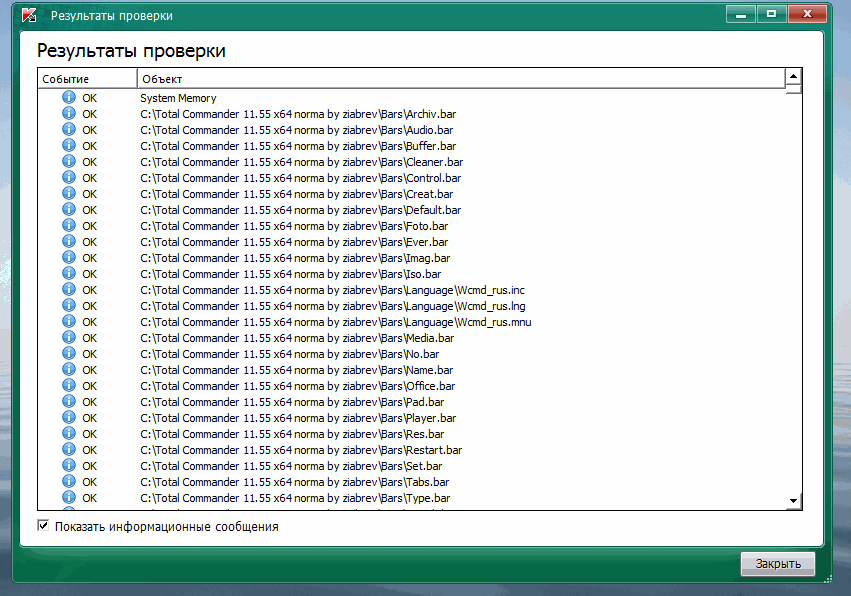Click the info icon for Tabs.bar row
Image resolution: width=851 pixels, height=596 pixels.
coord(69,481)
